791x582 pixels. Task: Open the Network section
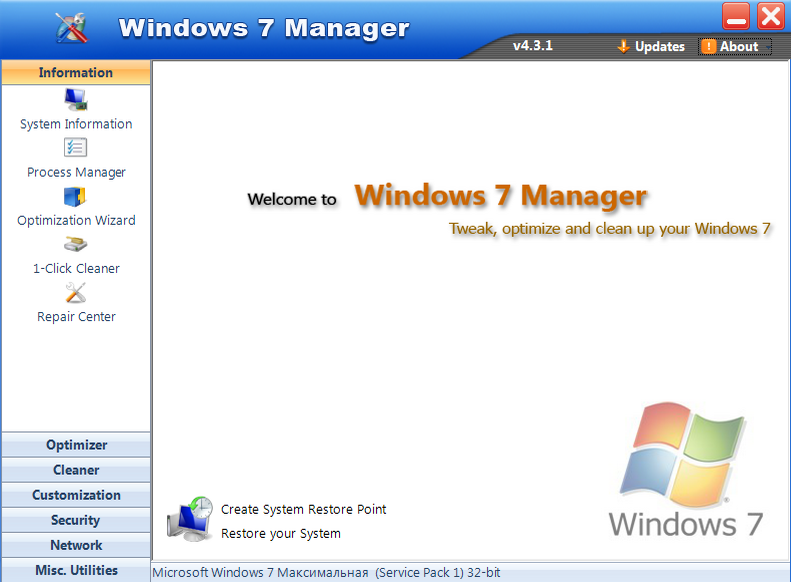coord(76,545)
